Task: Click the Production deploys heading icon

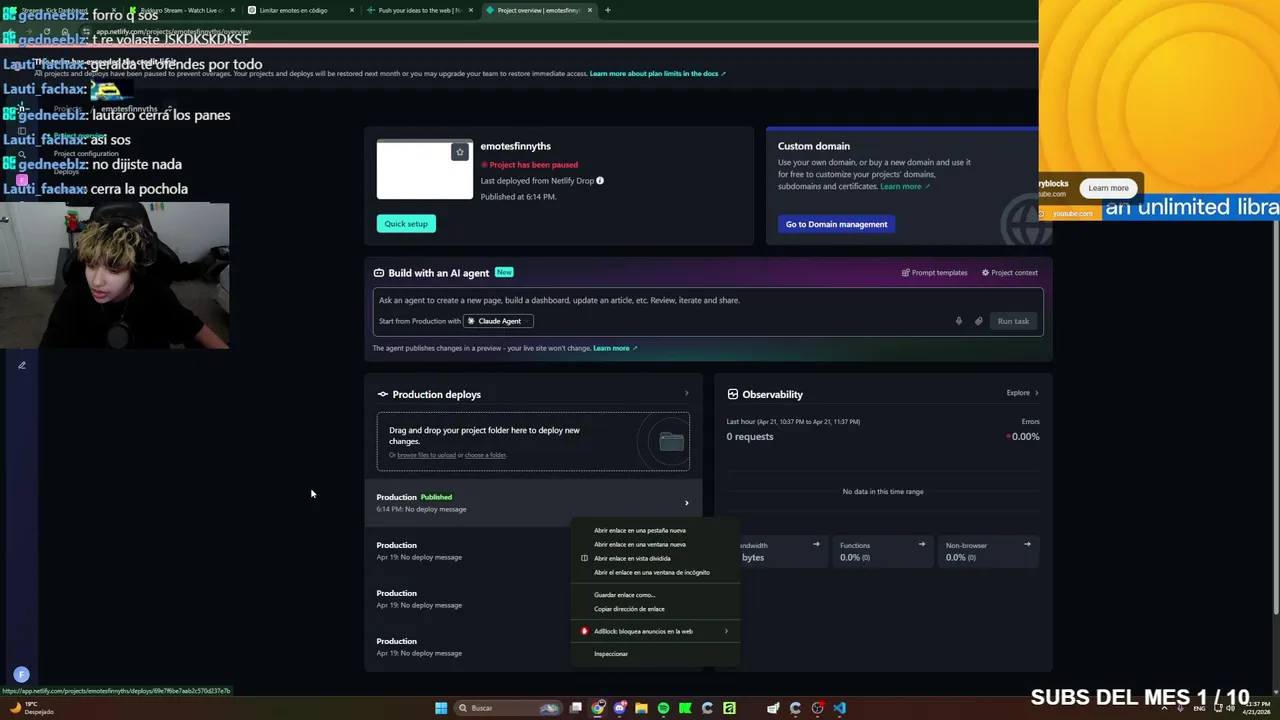Action: [382, 394]
